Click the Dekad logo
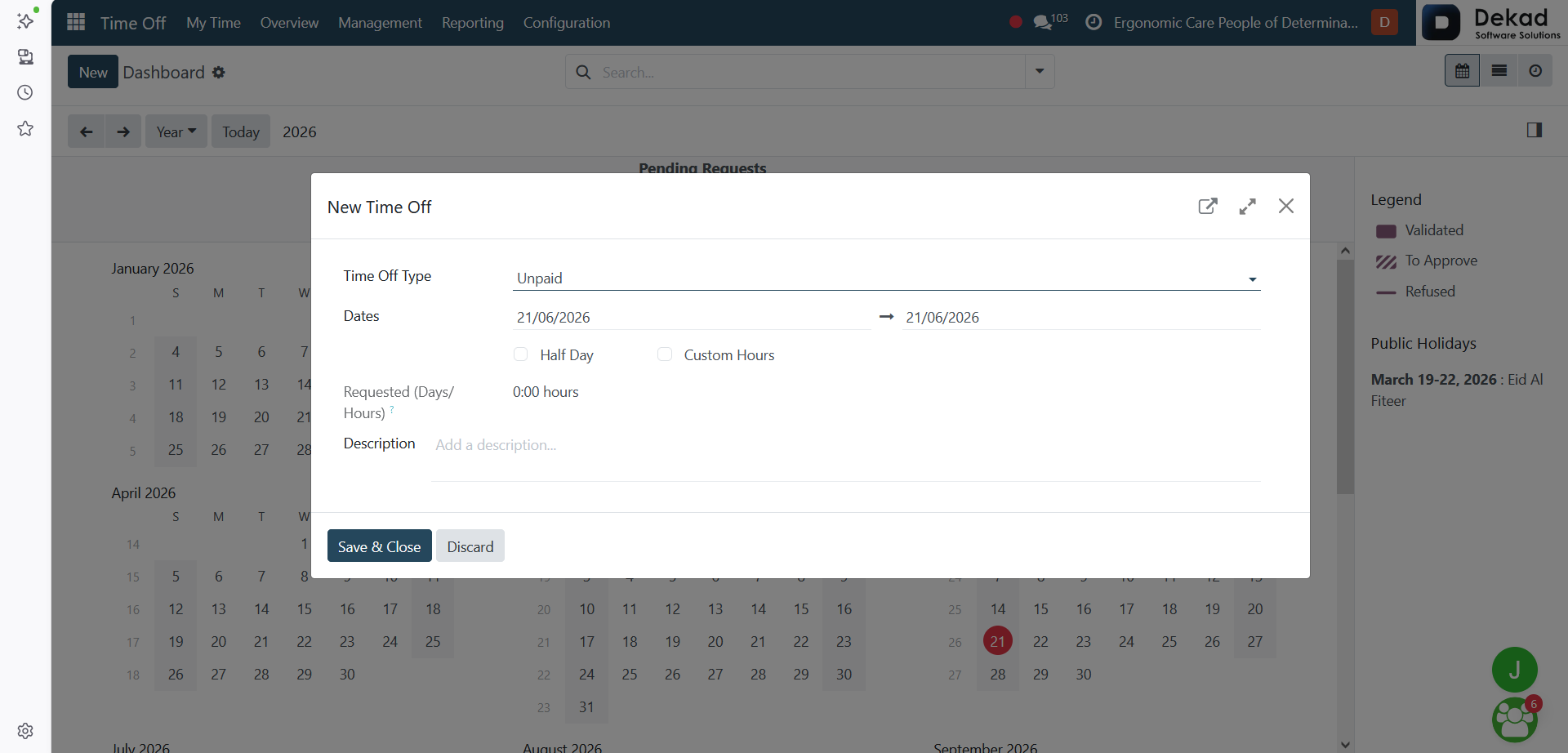Image resolution: width=1568 pixels, height=753 pixels. (x=1492, y=22)
